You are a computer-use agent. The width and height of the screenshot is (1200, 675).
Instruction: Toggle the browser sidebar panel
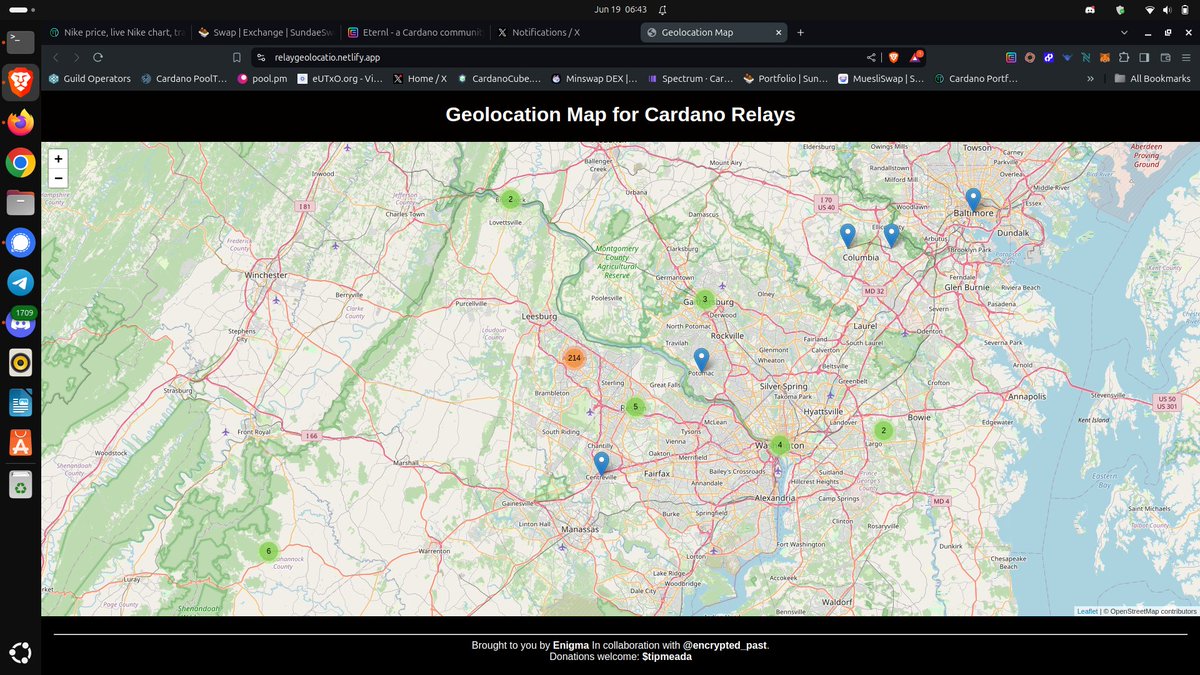(x=1145, y=57)
